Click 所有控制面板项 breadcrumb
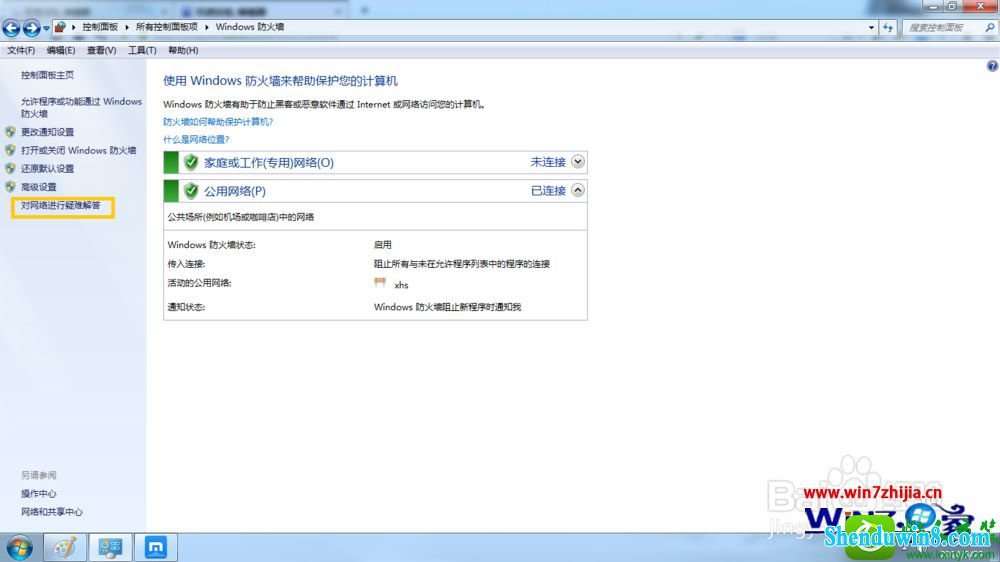The image size is (1000, 562). click(x=166, y=27)
